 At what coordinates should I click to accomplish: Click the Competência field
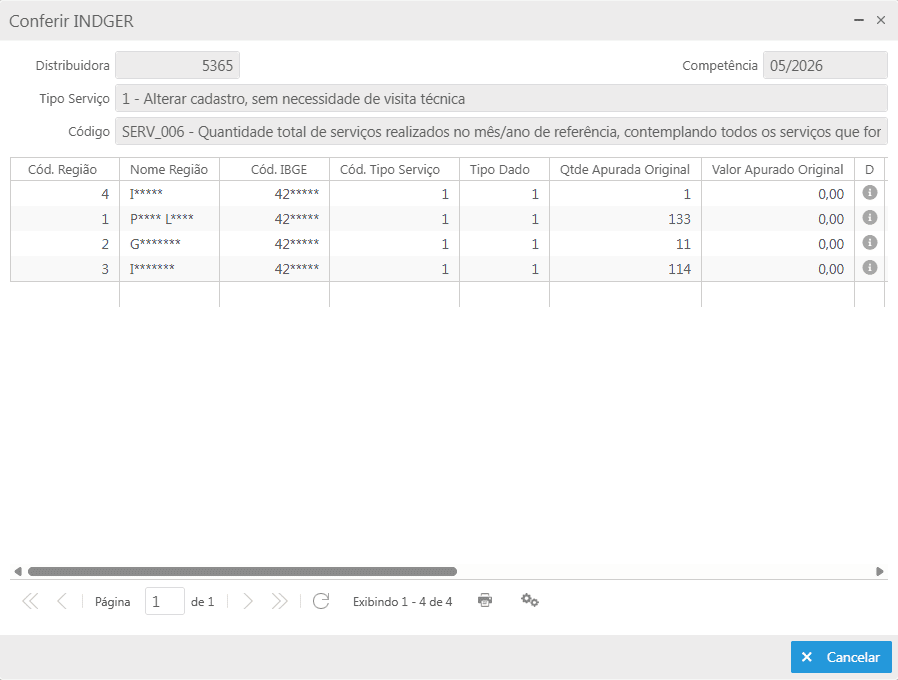click(x=825, y=65)
